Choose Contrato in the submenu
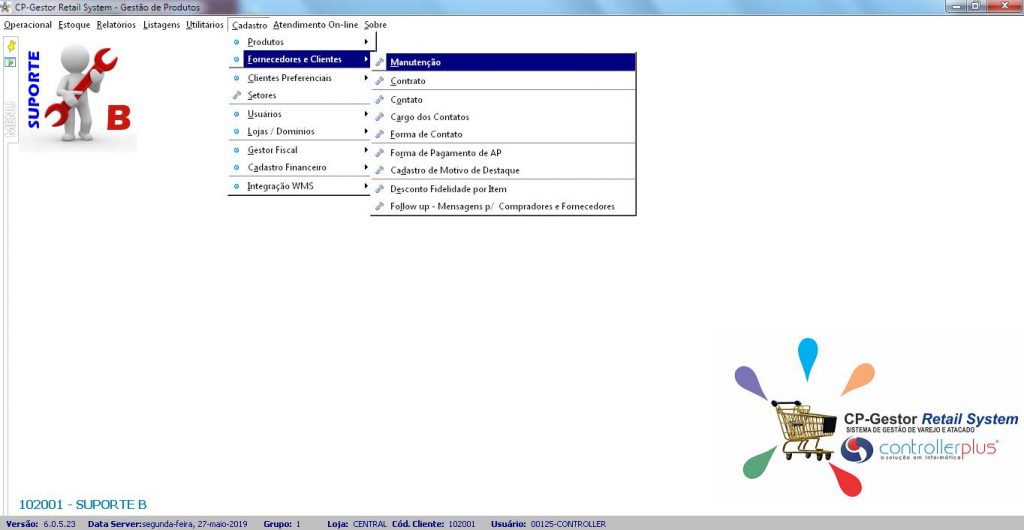The width and height of the screenshot is (1024, 530). (x=503, y=81)
